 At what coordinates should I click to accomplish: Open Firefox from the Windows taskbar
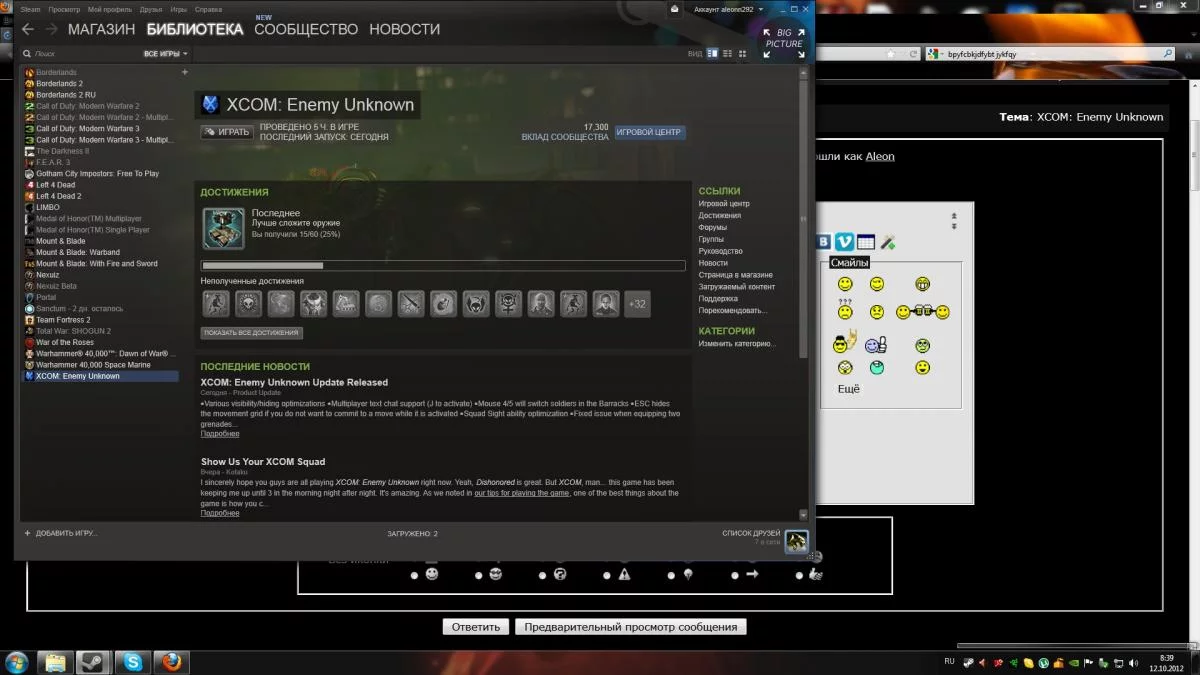[x=172, y=662]
